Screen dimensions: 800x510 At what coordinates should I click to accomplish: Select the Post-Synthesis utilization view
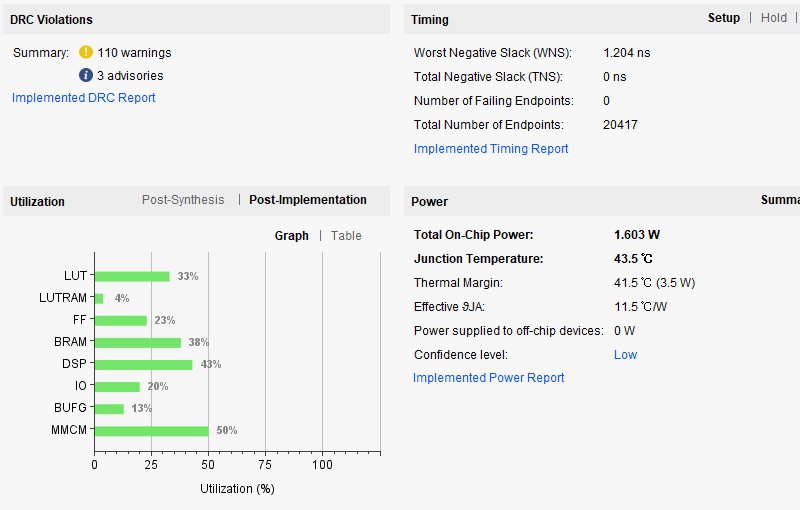click(x=183, y=200)
